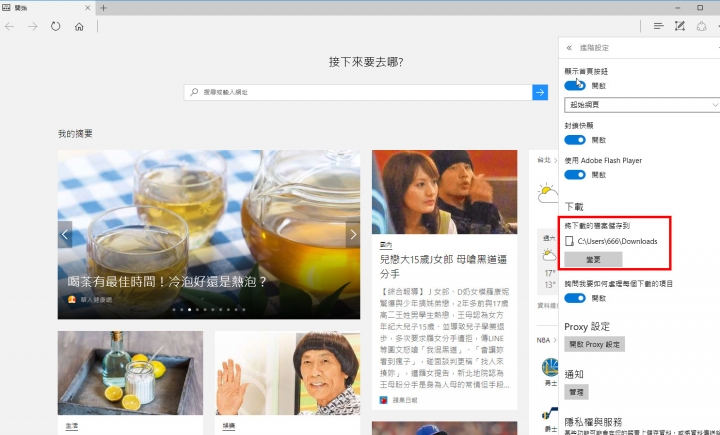Open the Hub (favorites, reading list) icon
This screenshot has width=720, height=435.
(658, 26)
